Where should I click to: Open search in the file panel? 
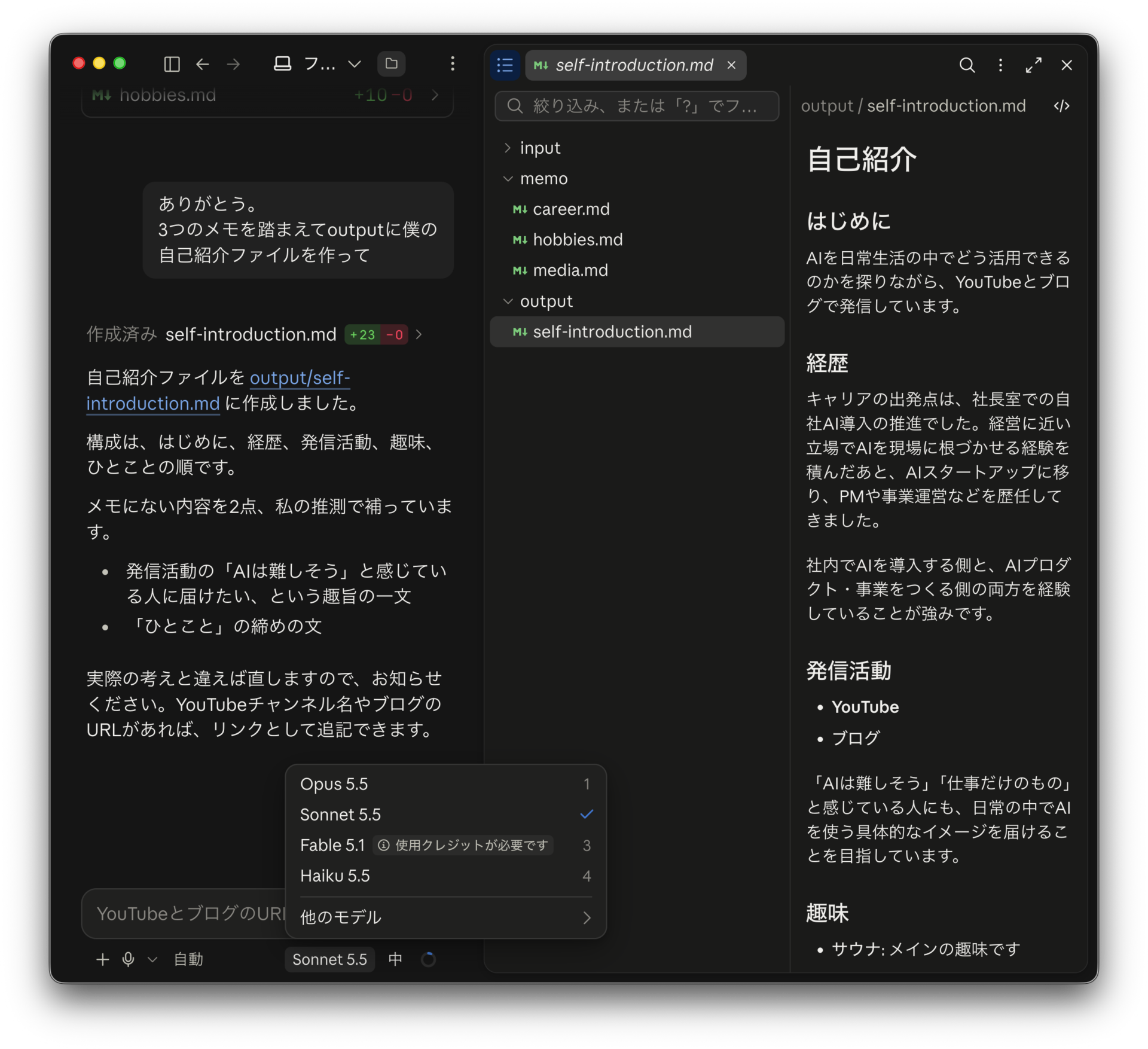coord(967,65)
